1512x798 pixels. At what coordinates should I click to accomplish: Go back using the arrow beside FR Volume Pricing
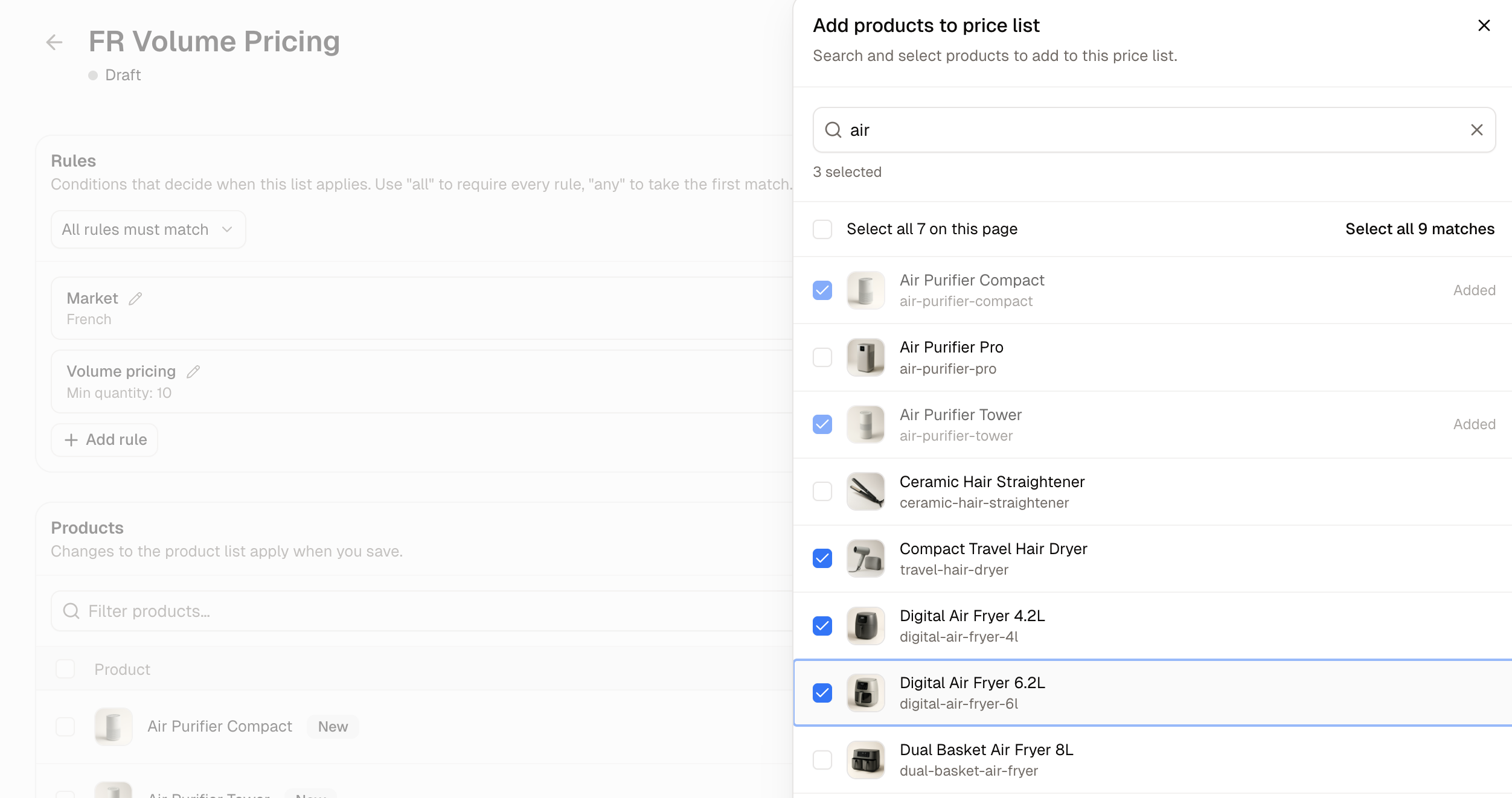point(54,42)
